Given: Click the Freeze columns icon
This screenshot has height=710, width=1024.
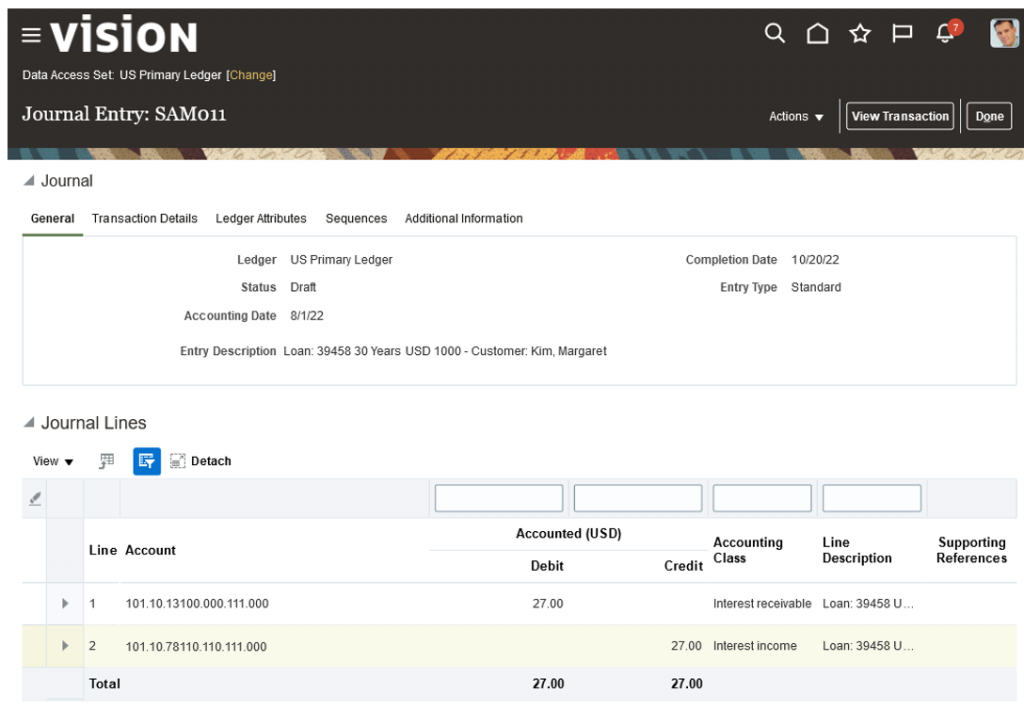Looking at the screenshot, I should (106, 461).
